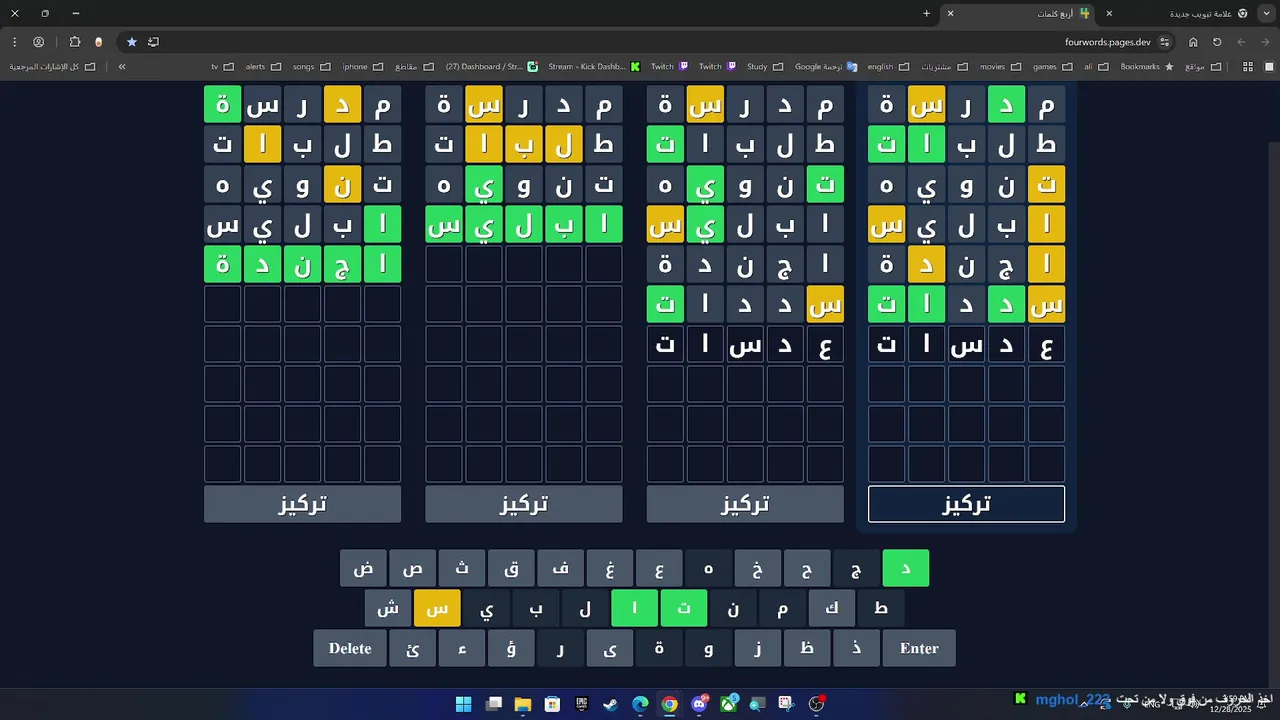This screenshot has height=720, width=1280.
Task: View site information icon beside the URL
Action: pyautogui.click(x=1165, y=42)
